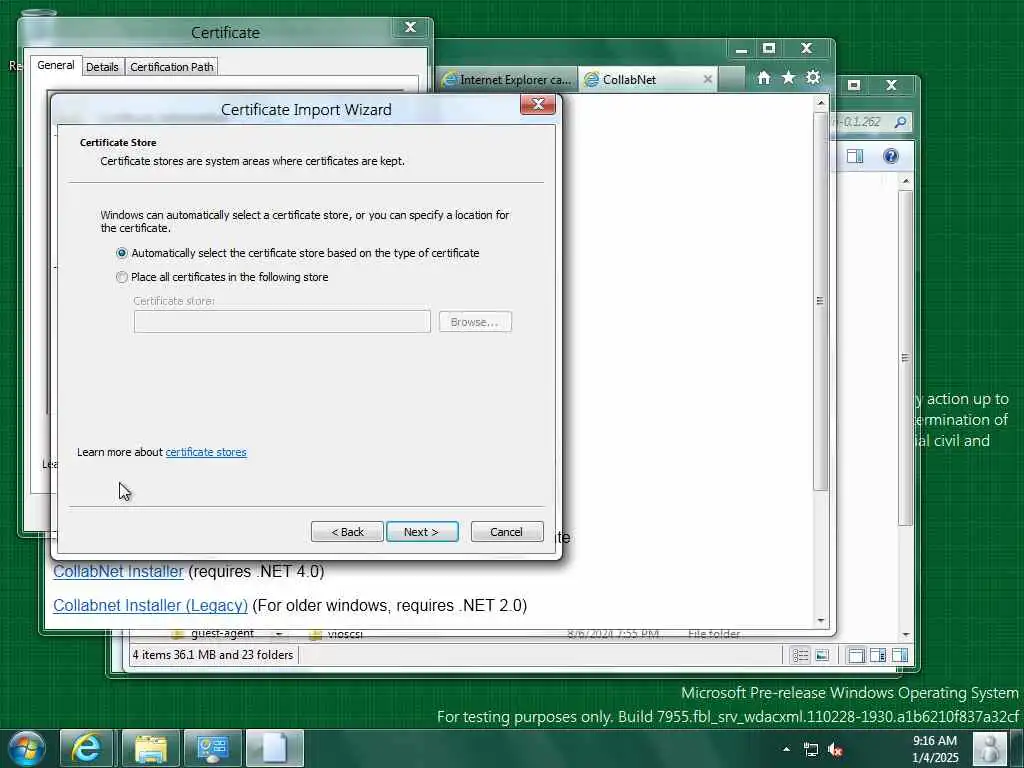Click the Internet Explorer Home icon
Screen dimensions: 1024x768
coord(763,78)
